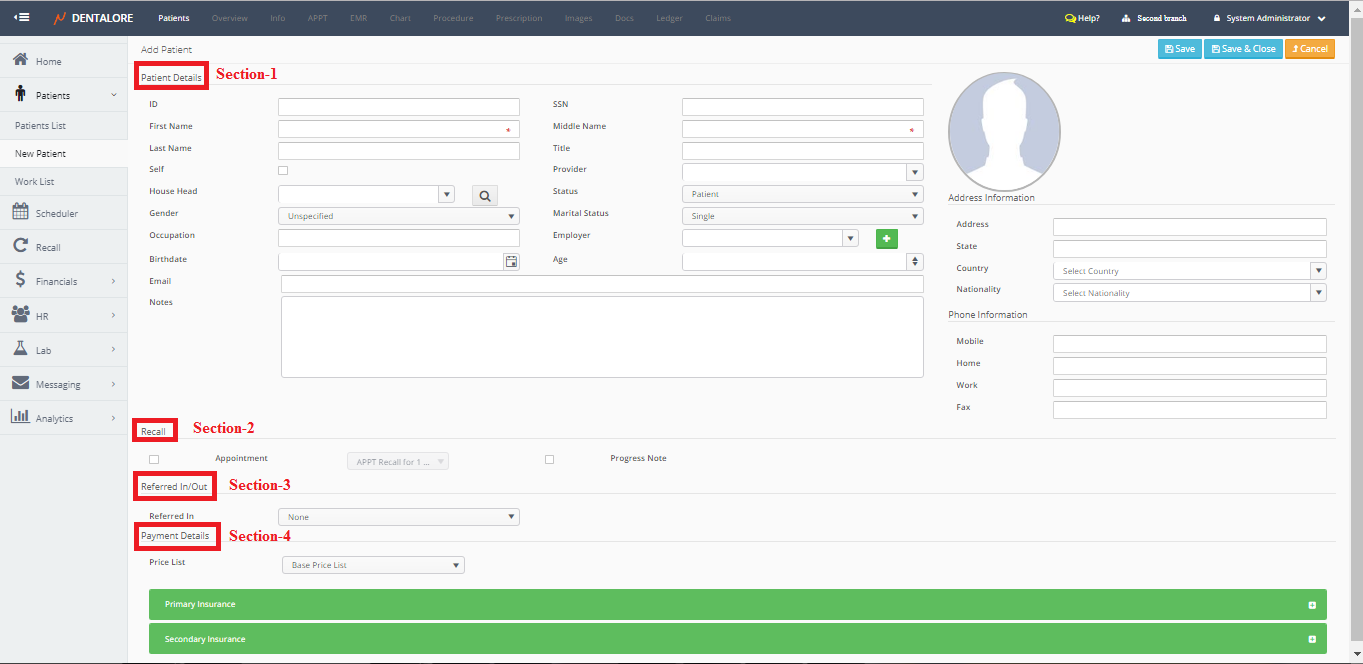Screen dimensions: 1363x664
Task: Click the Help? chat icon in header
Action: click(x=1070, y=18)
